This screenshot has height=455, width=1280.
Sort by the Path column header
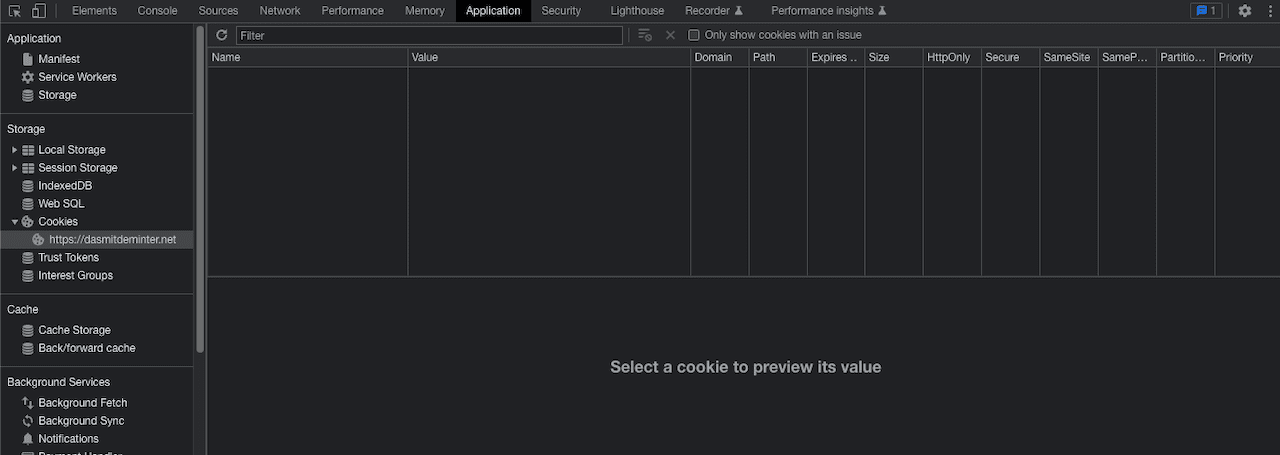tap(778, 57)
